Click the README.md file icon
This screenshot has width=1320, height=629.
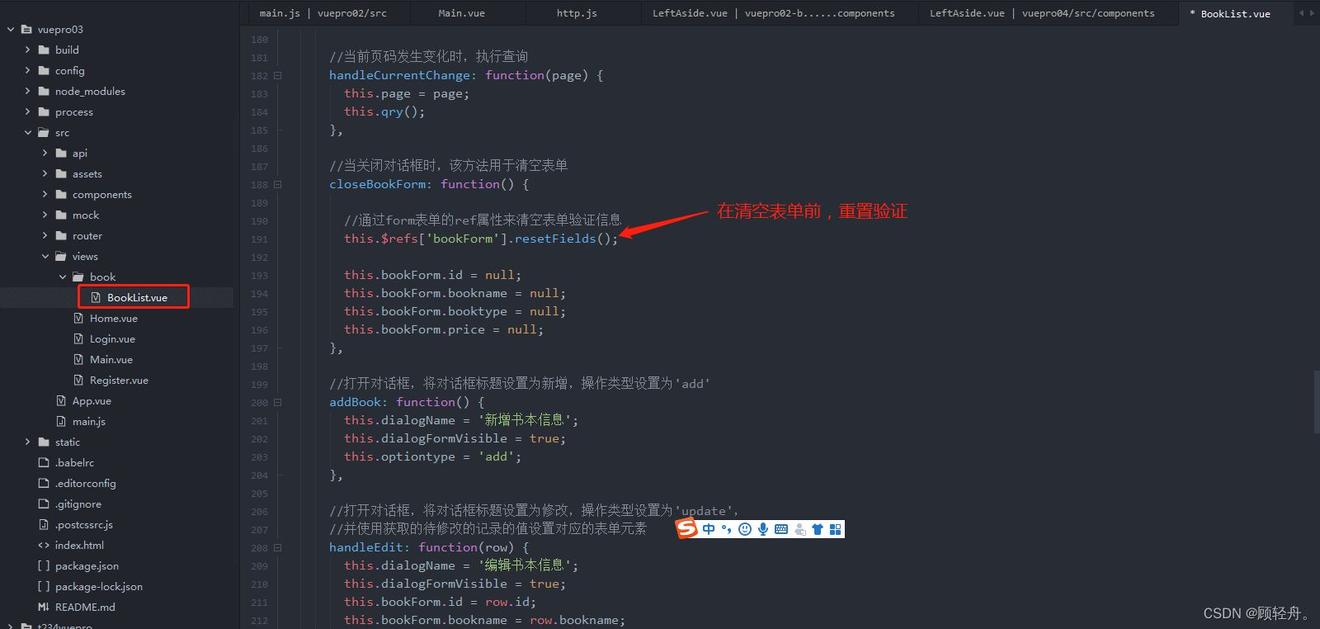pos(43,607)
